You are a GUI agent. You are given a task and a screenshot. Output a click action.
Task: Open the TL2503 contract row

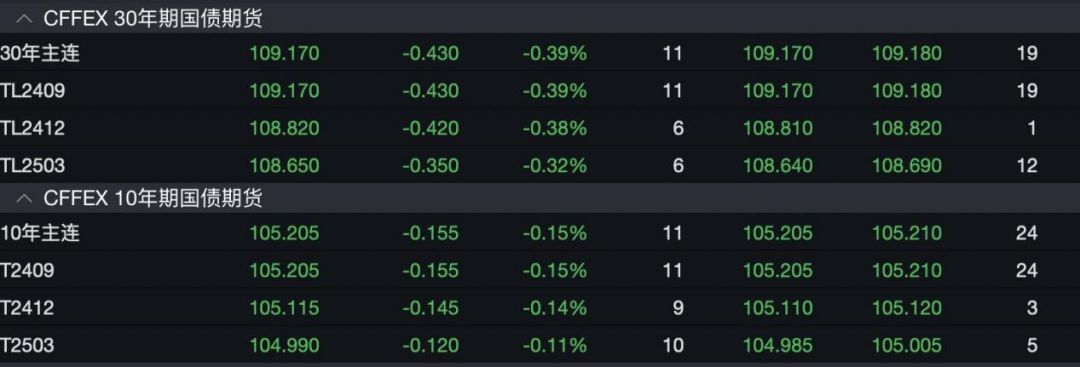[x=540, y=165]
